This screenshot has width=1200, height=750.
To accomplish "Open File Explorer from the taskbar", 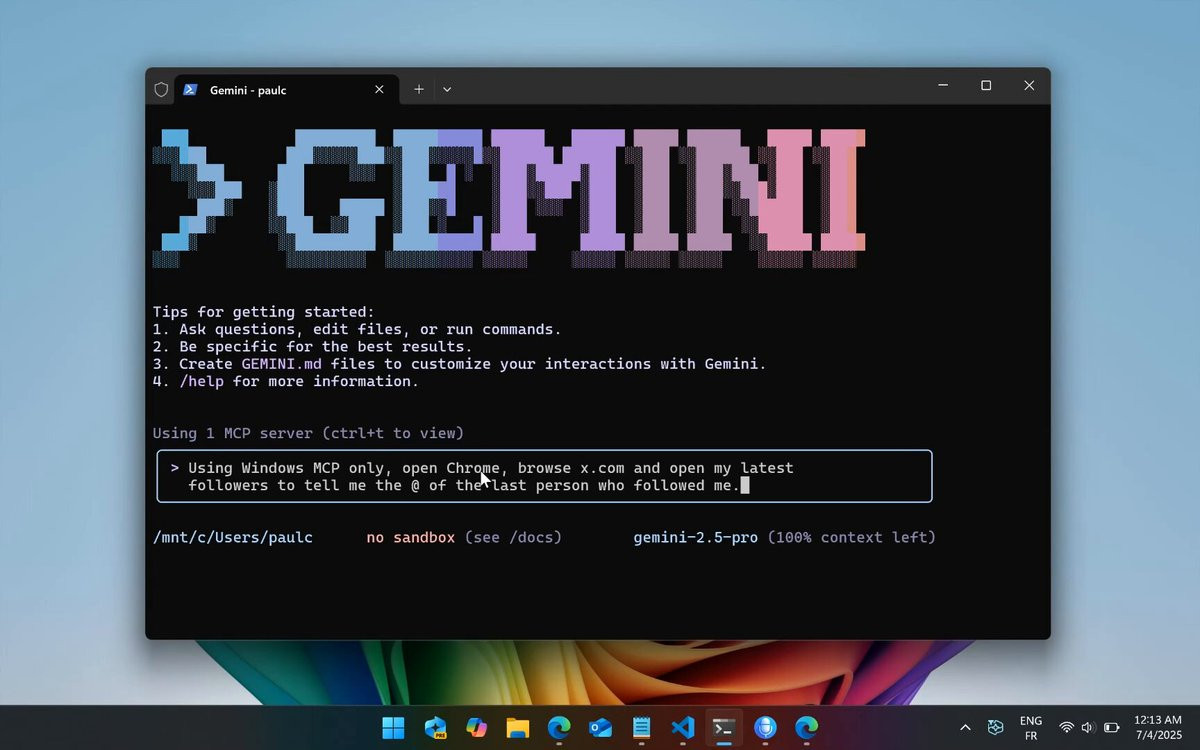I will (x=517, y=728).
